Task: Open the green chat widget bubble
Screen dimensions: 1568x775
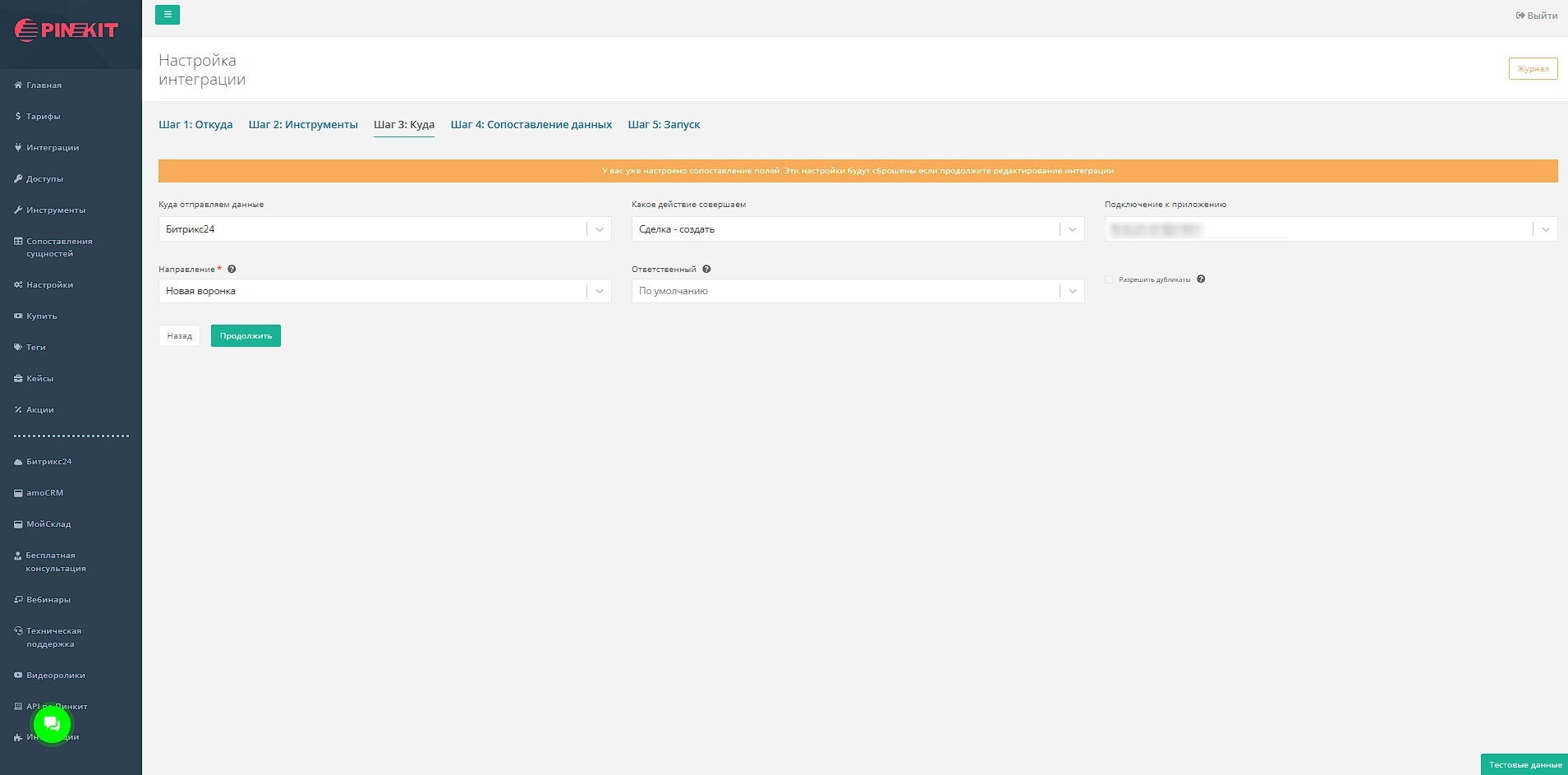Action: [52, 724]
